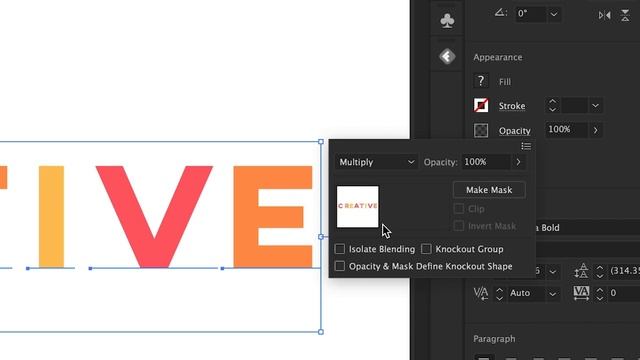Viewport: 640px width, 360px height.
Task: Toggle the Clip checkbox
Action: pos(459,209)
